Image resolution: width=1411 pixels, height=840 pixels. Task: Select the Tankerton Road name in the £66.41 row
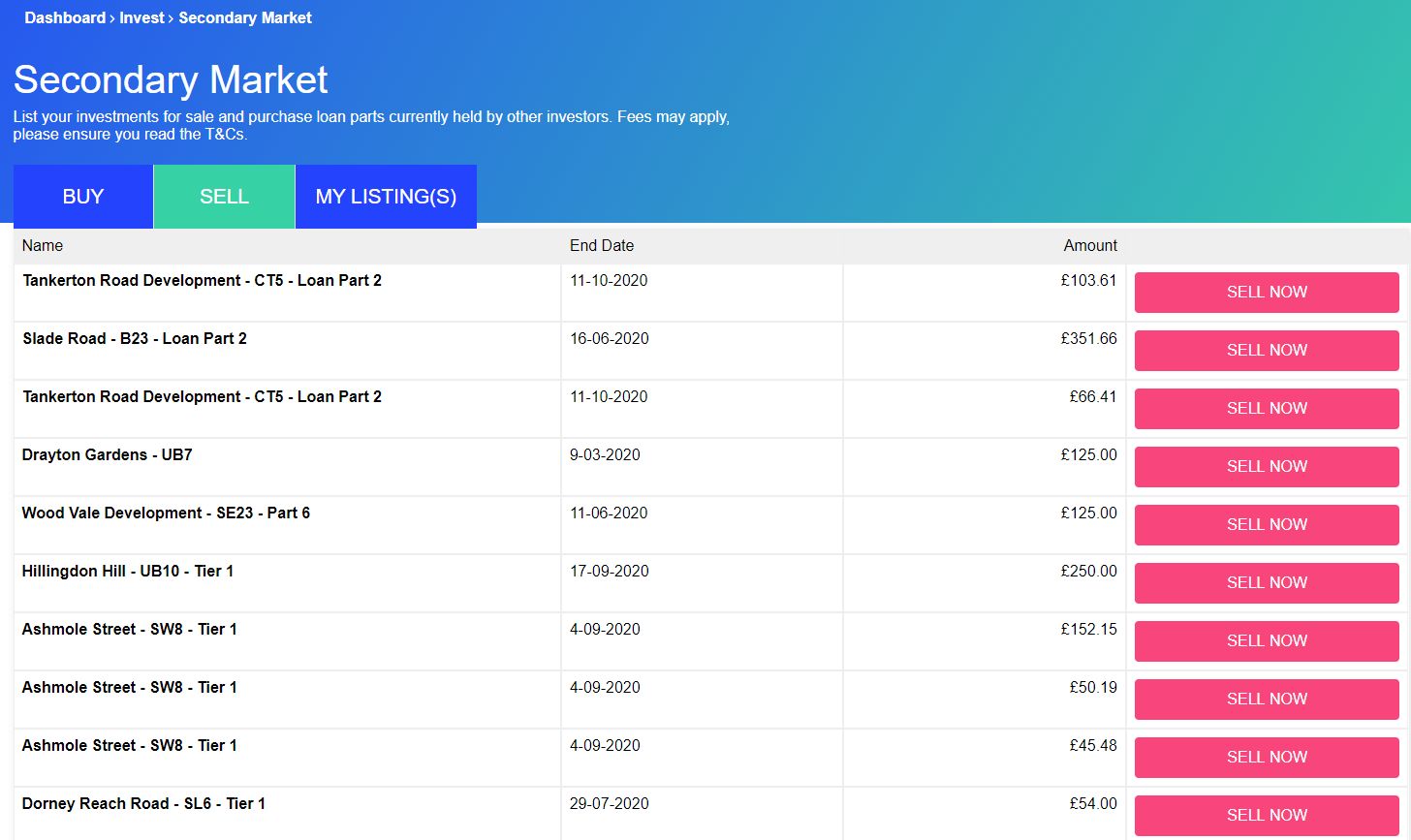click(x=202, y=397)
